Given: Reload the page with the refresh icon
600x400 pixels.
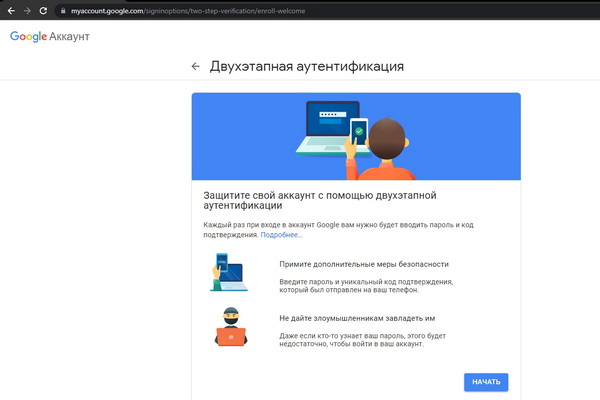Looking at the screenshot, I should [x=43, y=11].
